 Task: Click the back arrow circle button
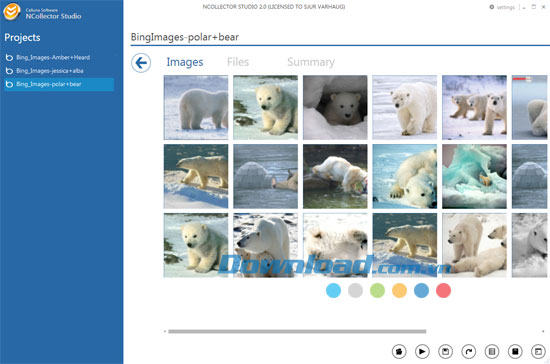141,63
